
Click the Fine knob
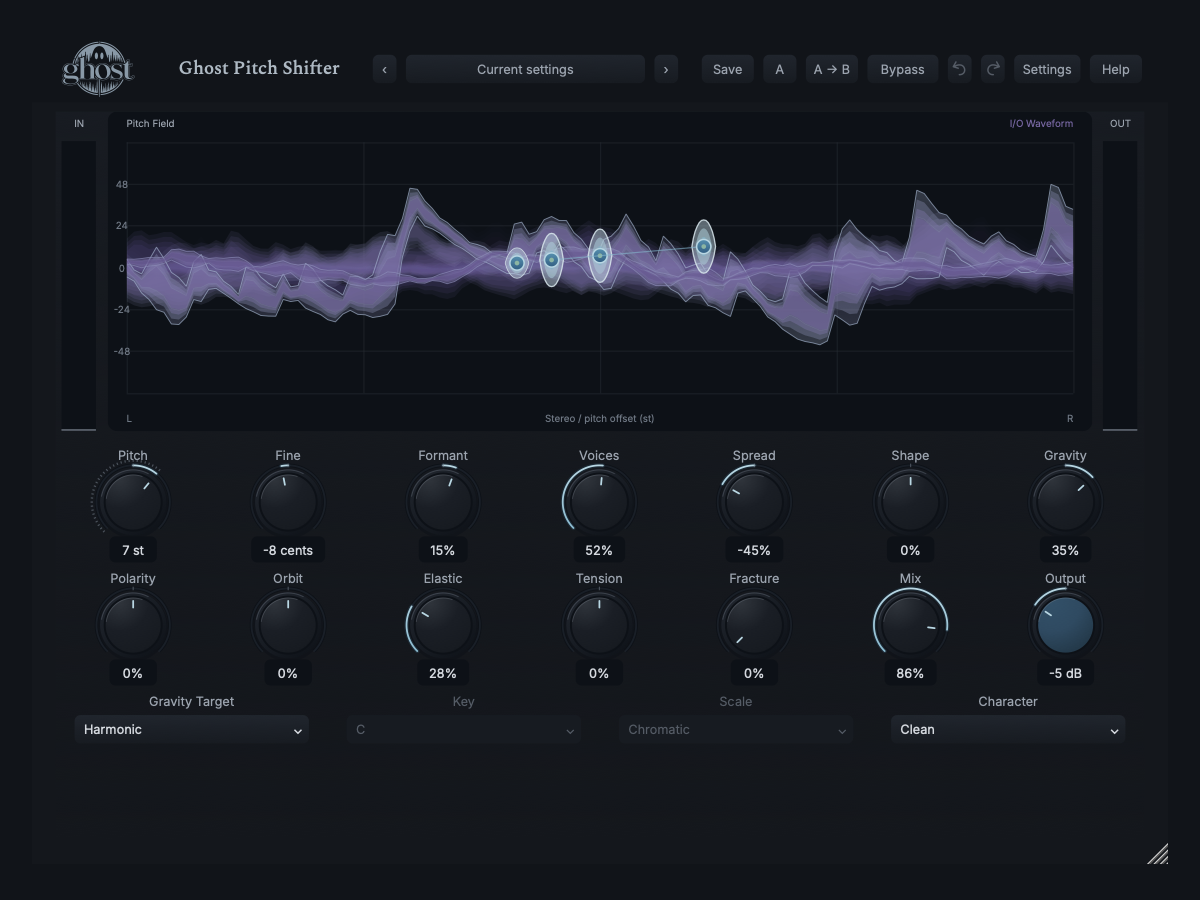(288, 501)
